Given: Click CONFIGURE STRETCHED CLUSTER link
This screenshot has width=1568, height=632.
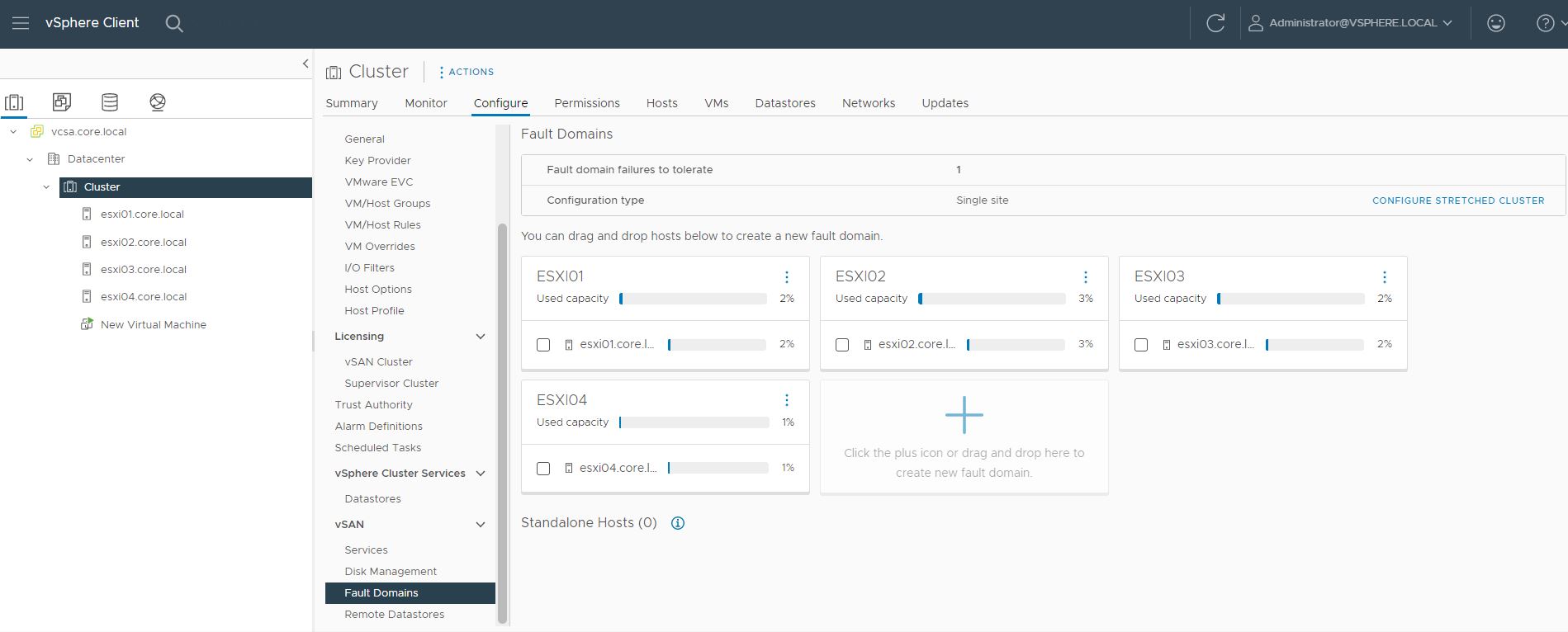Looking at the screenshot, I should pyautogui.click(x=1458, y=200).
